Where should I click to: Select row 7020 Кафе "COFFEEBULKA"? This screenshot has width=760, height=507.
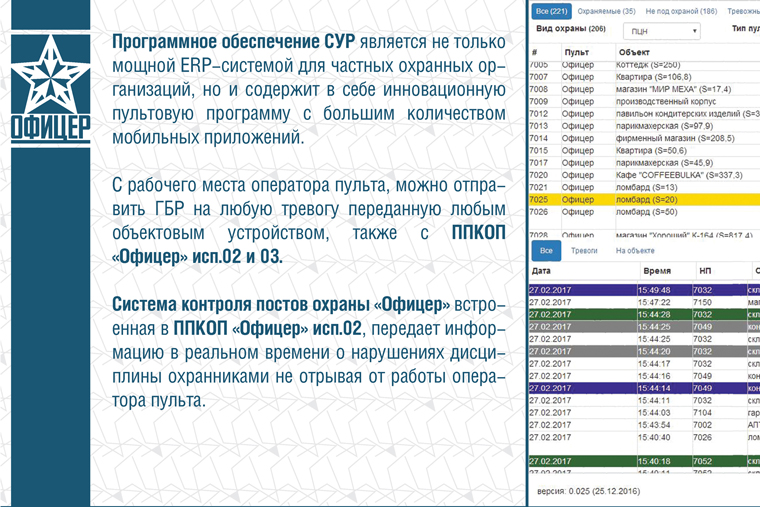click(x=644, y=174)
